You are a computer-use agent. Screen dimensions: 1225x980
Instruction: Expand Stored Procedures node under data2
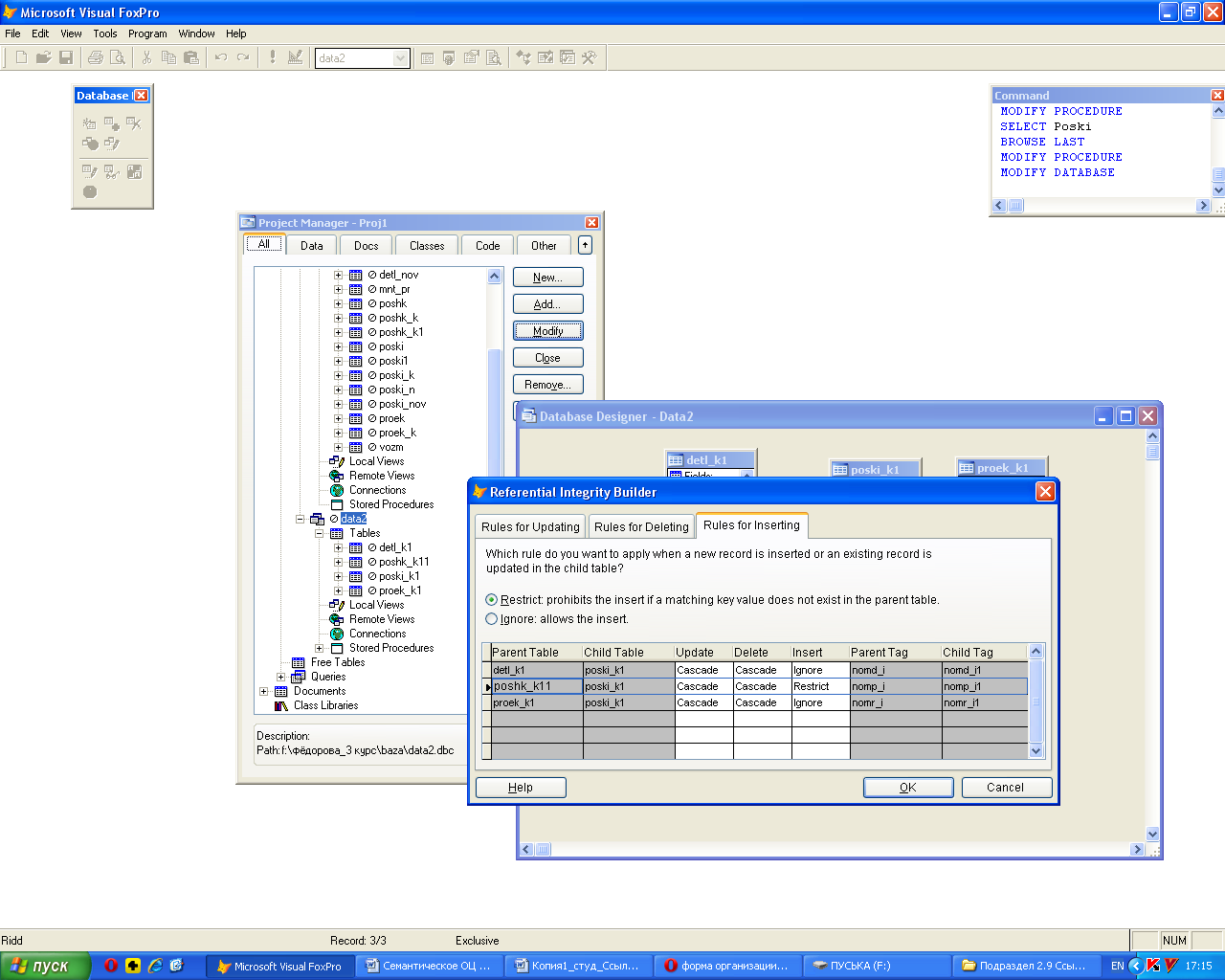click(x=319, y=648)
